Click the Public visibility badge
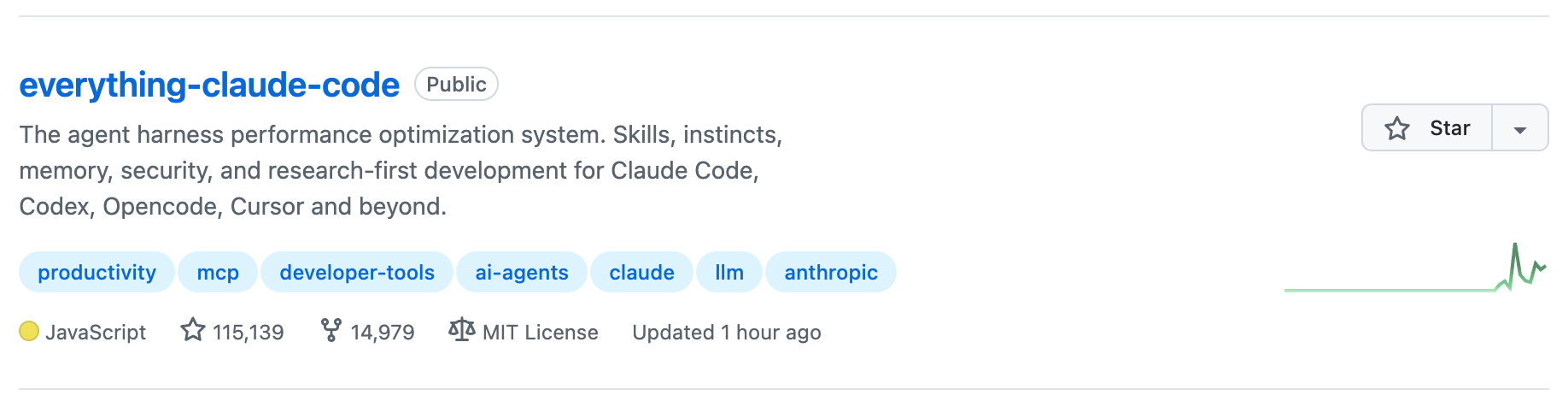 click(456, 85)
